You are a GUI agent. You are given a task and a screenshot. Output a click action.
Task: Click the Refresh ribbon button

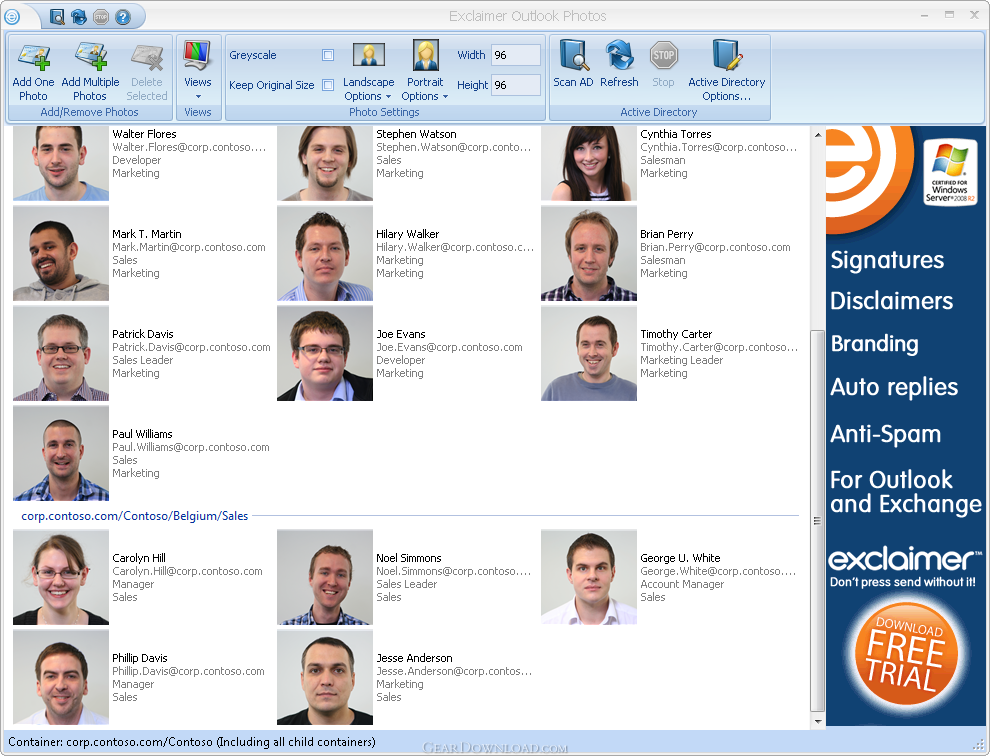619,64
